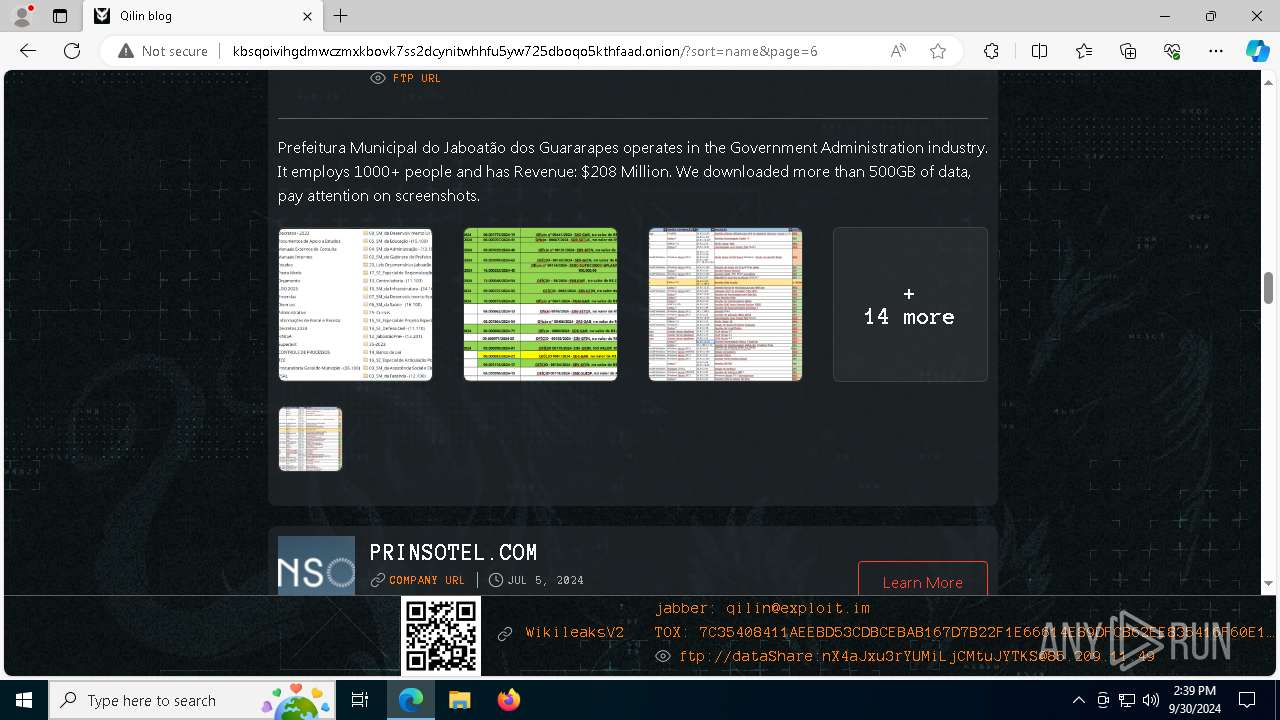Viewport: 1280px width, 720px height.
Task: Click the browser profile avatar
Action: click(22, 16)
